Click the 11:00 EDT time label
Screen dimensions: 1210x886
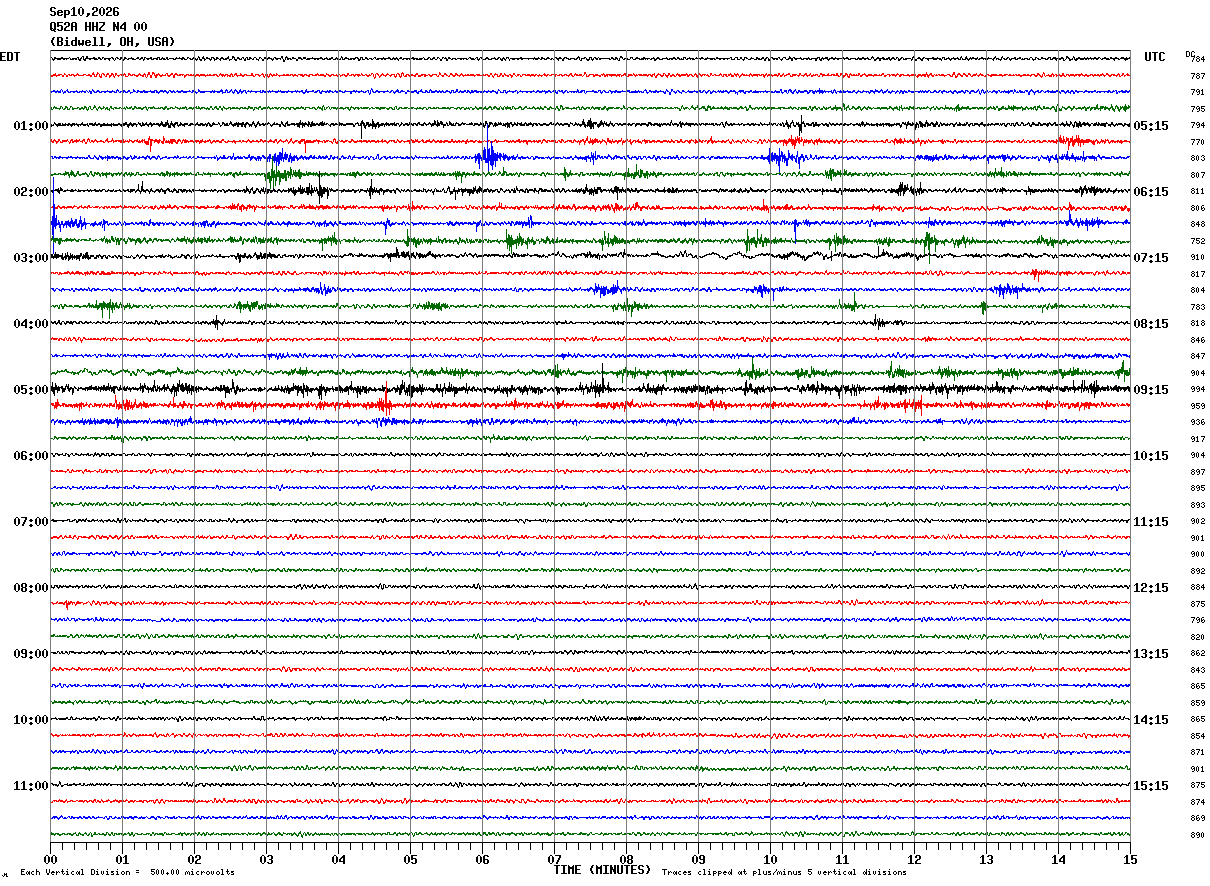(30, 786)
